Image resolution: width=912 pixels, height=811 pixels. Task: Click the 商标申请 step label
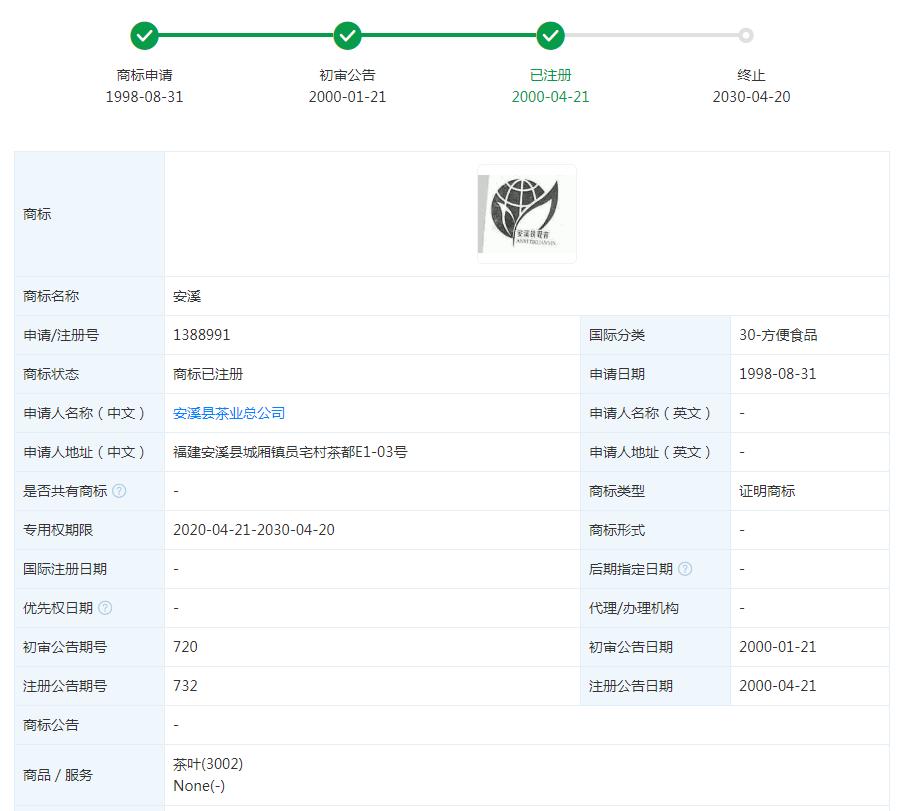[144, 75]
